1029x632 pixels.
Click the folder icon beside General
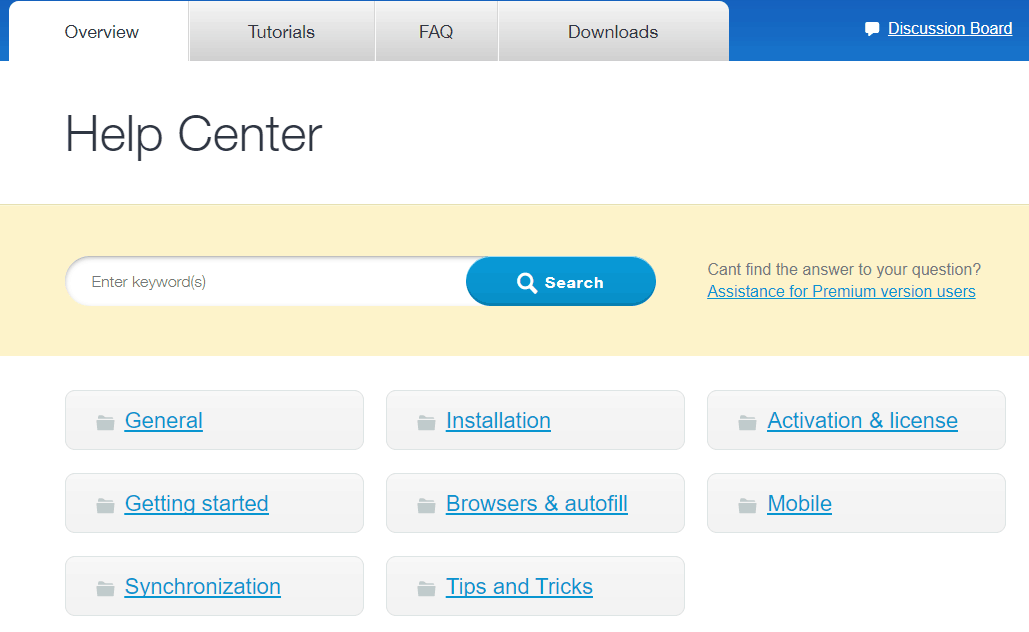[105, 421]
